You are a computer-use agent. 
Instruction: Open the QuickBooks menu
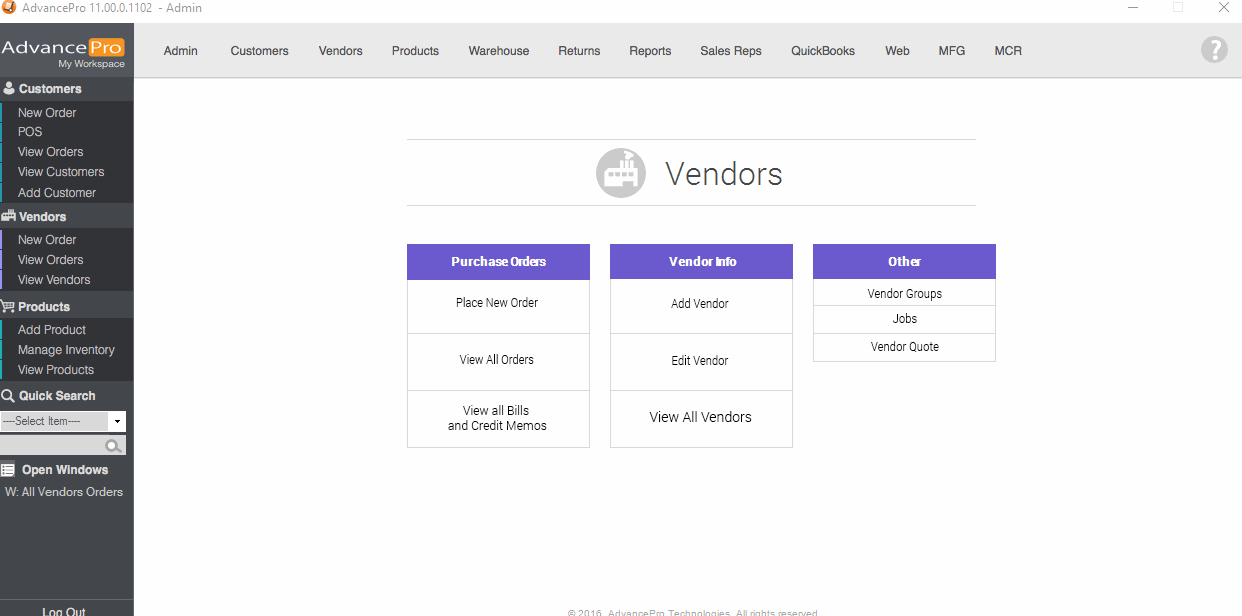pos(822,51)
